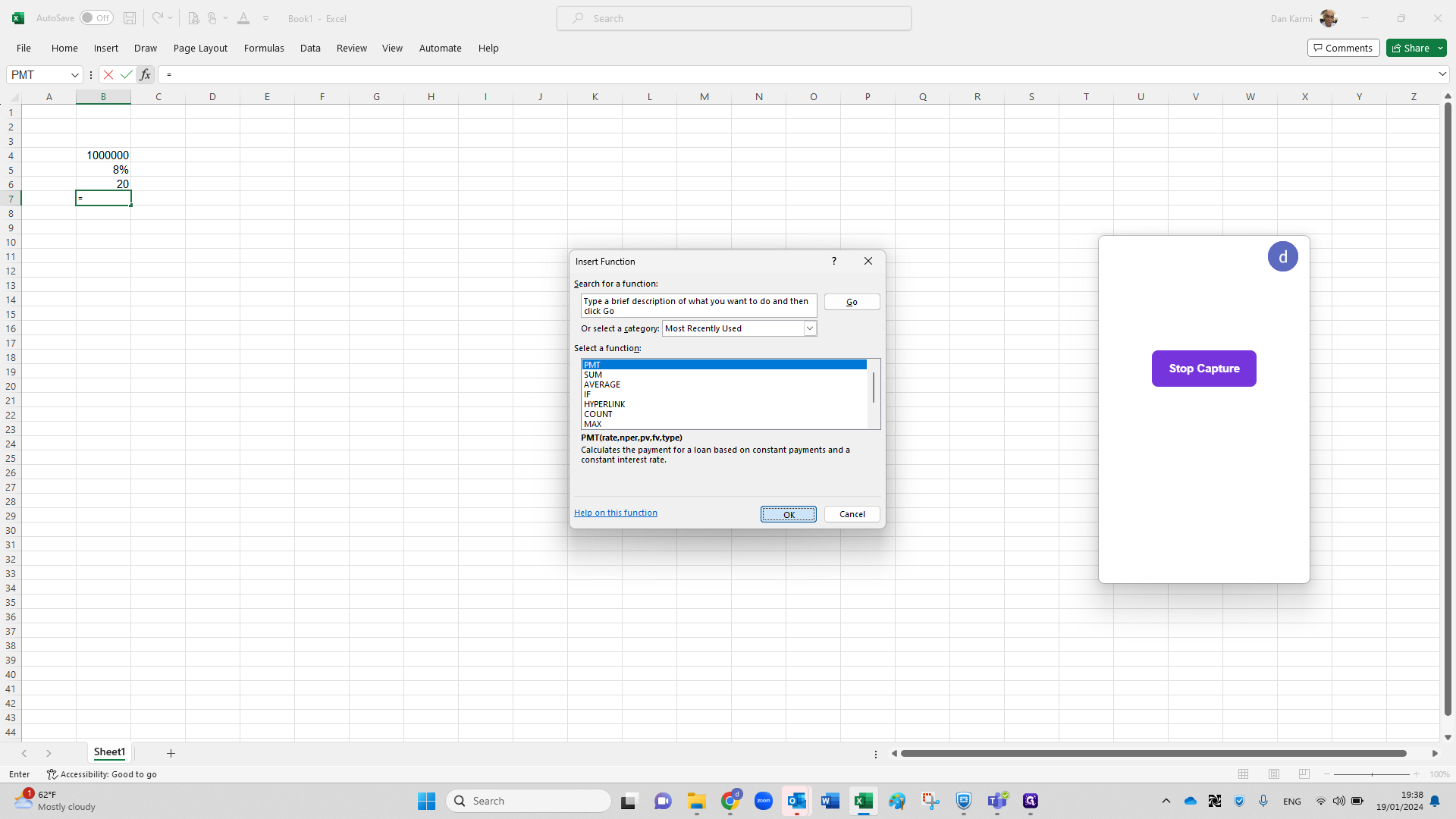Click the fx Insert Function icon
Viewport: 1456px width, 819px height.
pos(145,74)
